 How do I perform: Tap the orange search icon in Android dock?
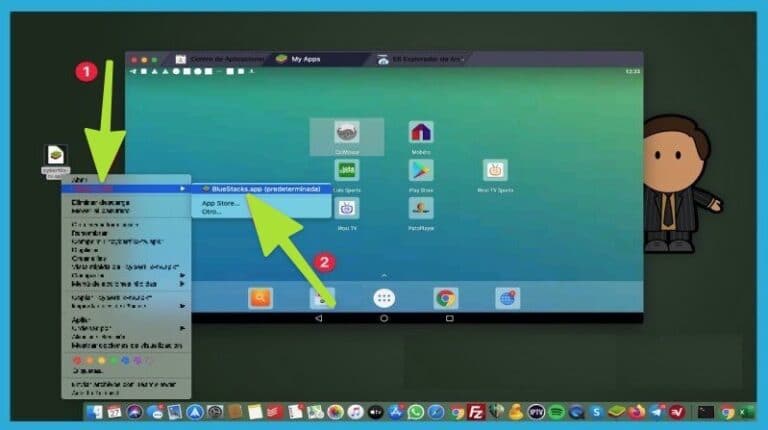(x=261, y=298)
